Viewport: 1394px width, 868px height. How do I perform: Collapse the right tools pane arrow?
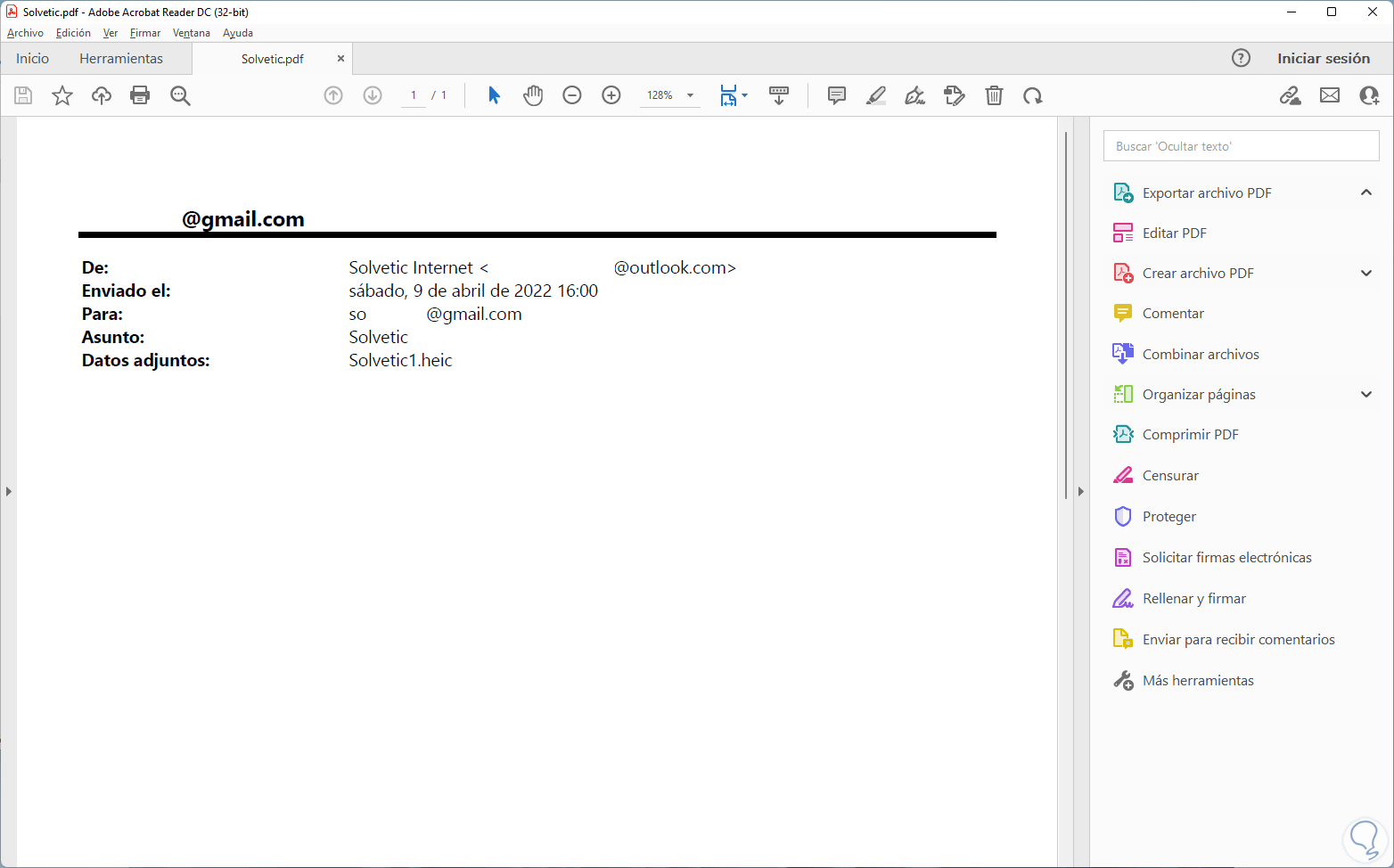click(x=1080, y=491)
